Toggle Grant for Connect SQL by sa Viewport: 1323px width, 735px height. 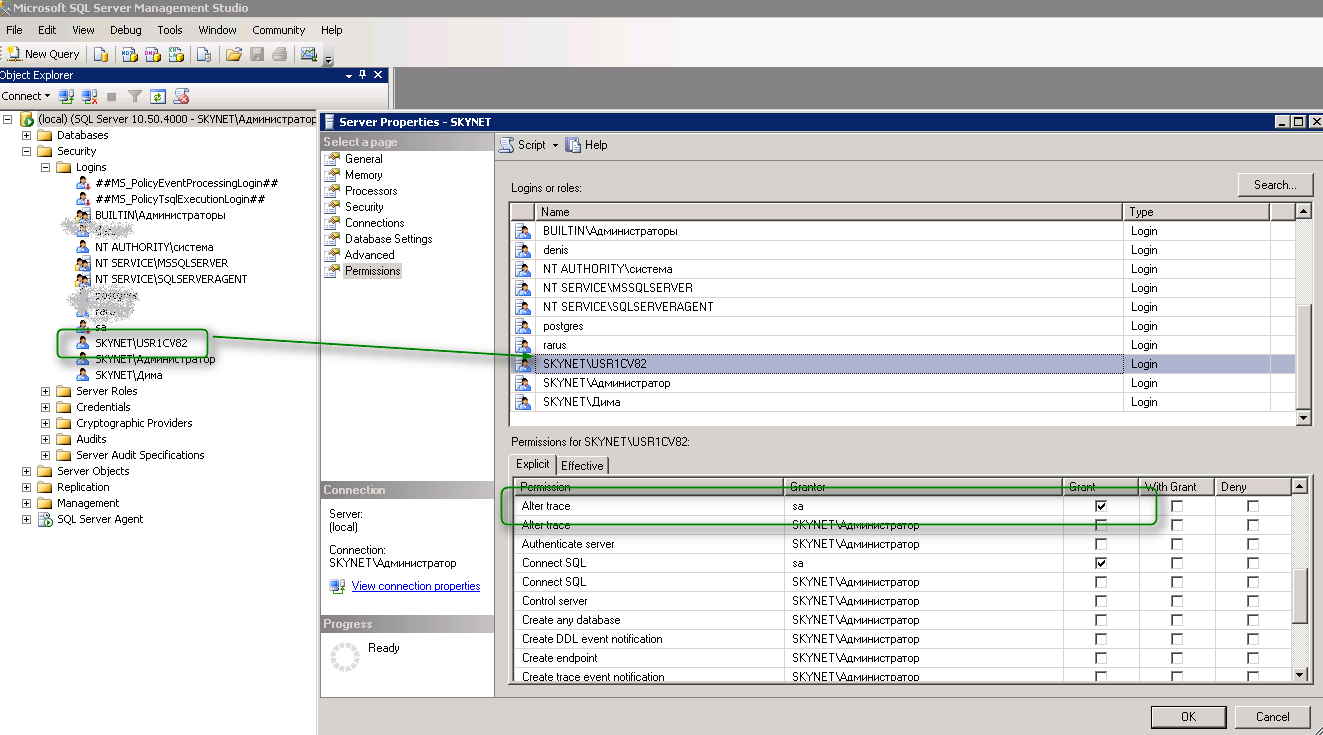(x=1101, y=563)
